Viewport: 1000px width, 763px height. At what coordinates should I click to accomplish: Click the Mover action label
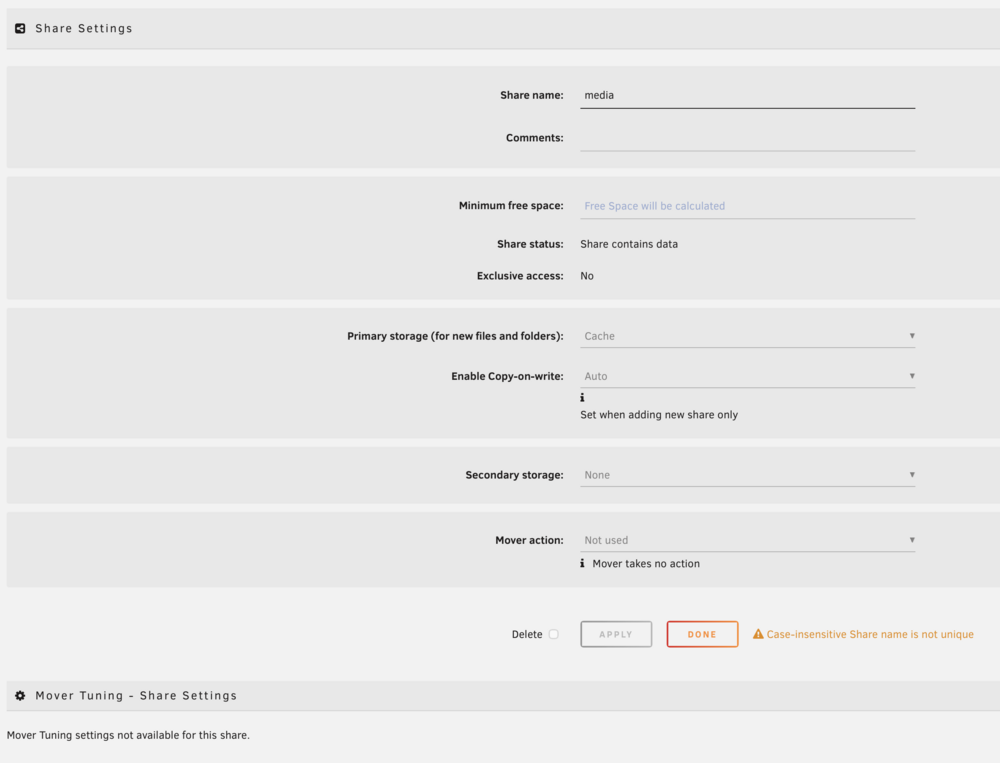pos(529,540)
